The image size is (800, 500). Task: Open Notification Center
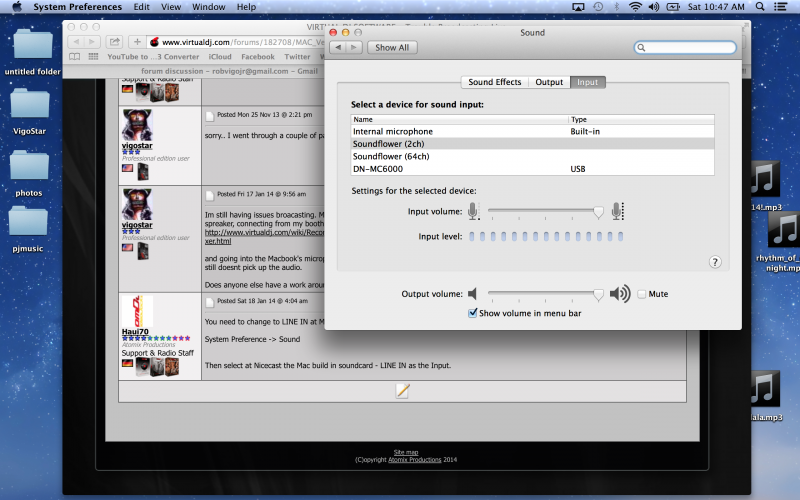pyautogui.click(x=780, y=7)
